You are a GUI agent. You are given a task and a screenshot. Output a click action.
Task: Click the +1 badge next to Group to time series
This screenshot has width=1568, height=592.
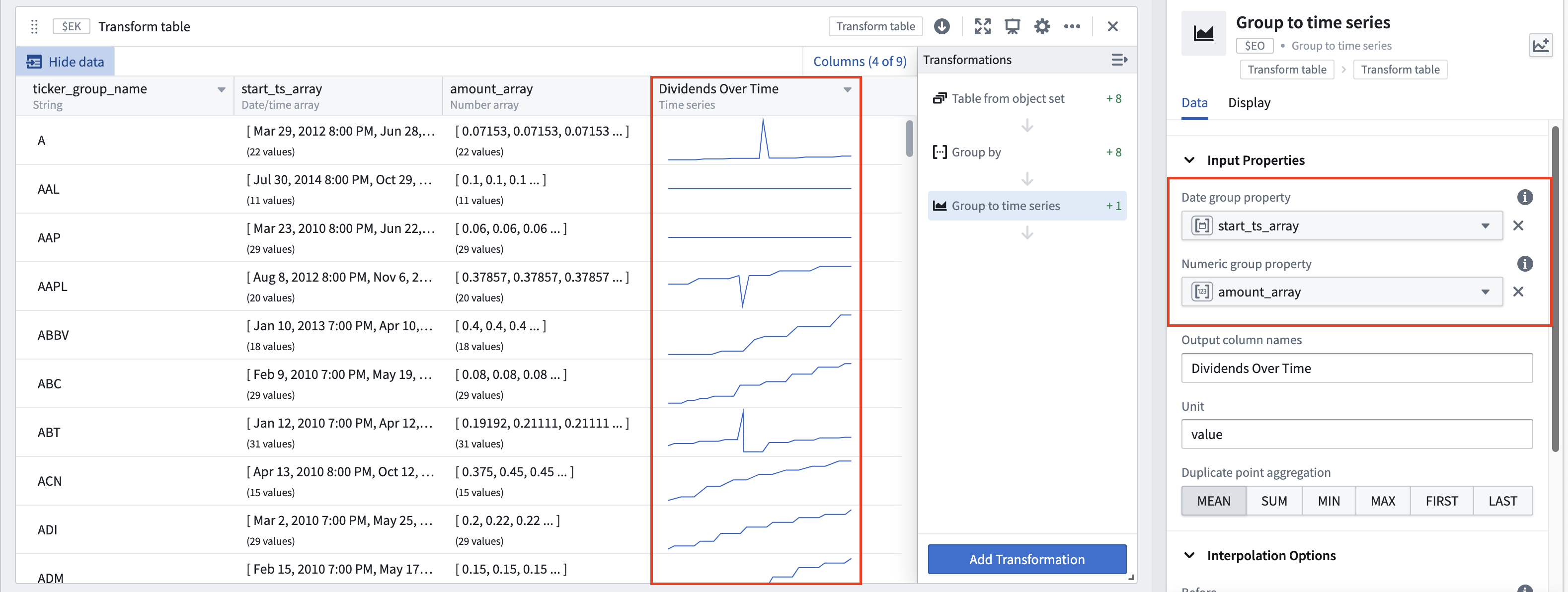point(1113,206)
